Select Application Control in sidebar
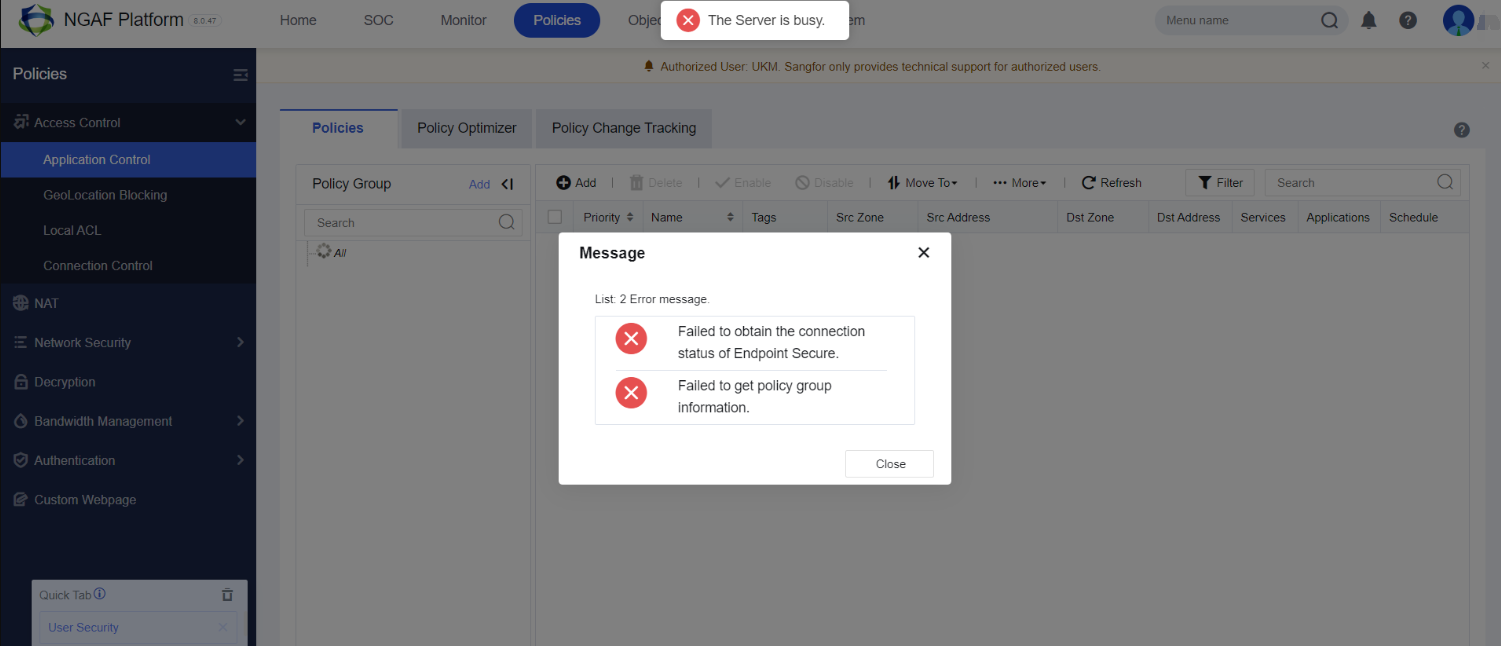The width and height of the screenshot is (1501, 646). click(x=128, y=160)
